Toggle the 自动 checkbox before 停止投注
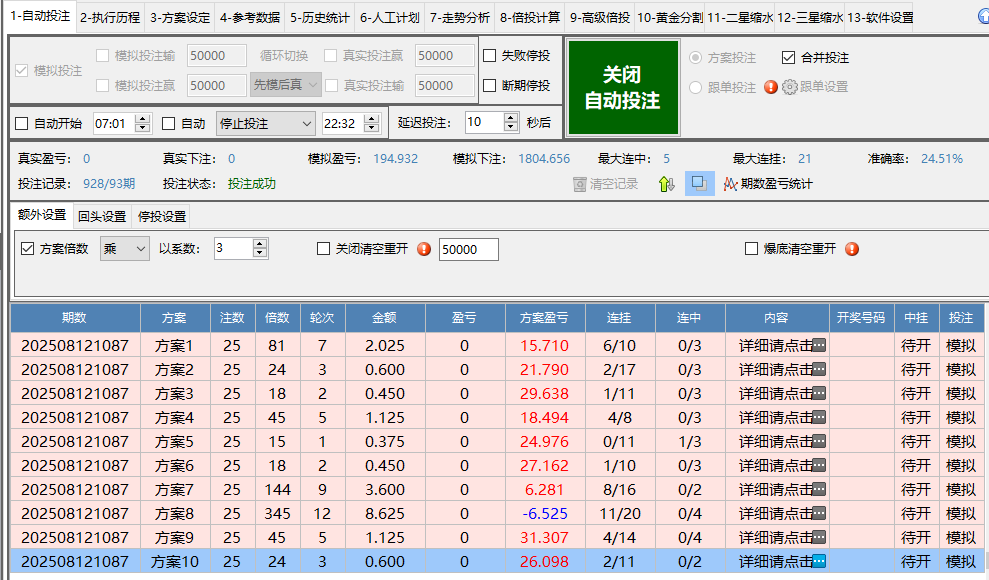Image resolution: width=989 pixels, height=580 pixels. (x=168, y=124)
